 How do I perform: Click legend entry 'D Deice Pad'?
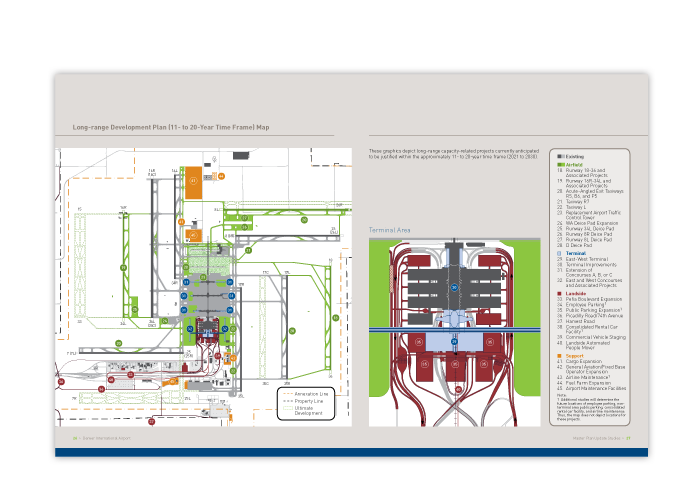(579, 245)
